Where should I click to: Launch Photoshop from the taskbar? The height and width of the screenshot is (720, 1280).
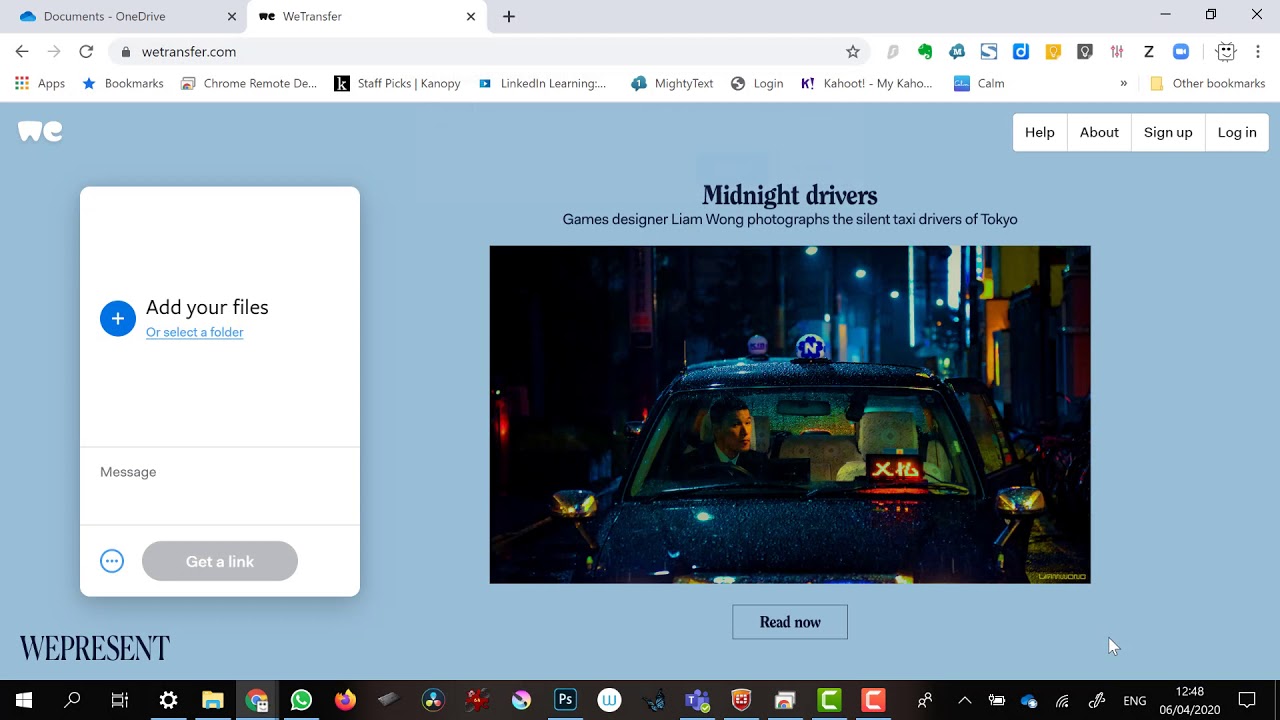click(x=565, y=700)
